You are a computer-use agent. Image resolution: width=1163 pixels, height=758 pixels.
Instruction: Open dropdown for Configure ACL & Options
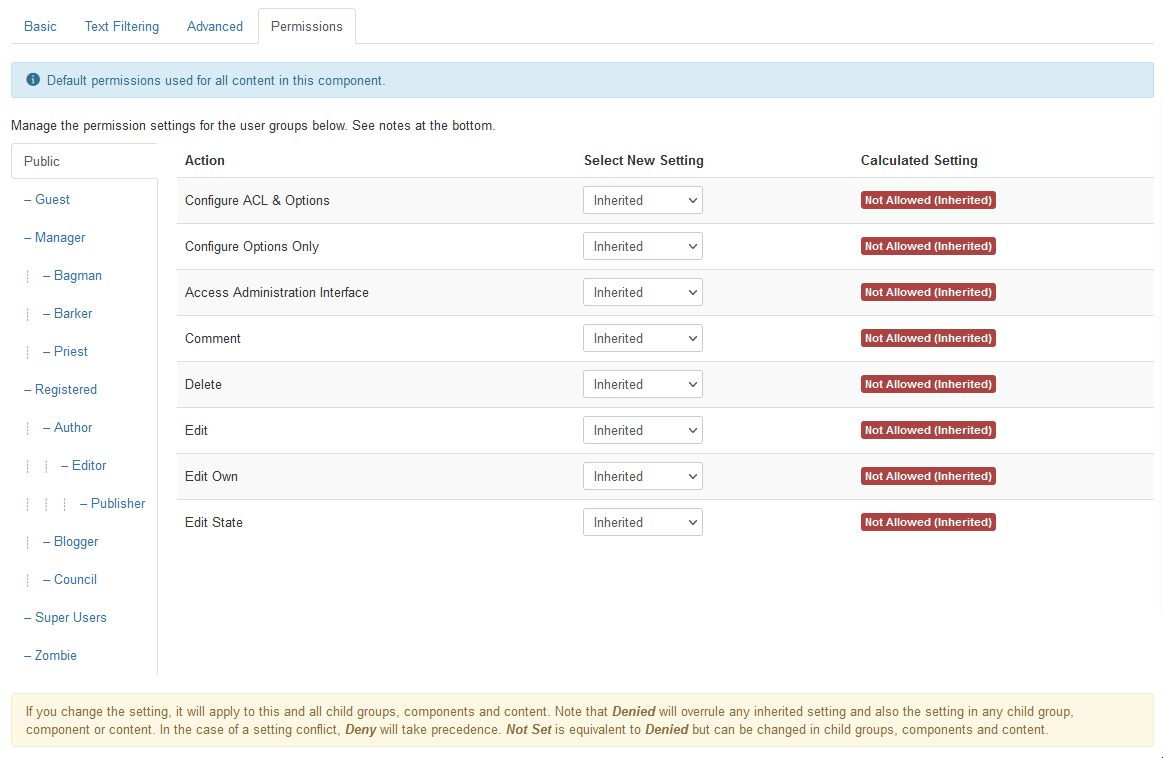pyautogui.click(x=642, y=200)
